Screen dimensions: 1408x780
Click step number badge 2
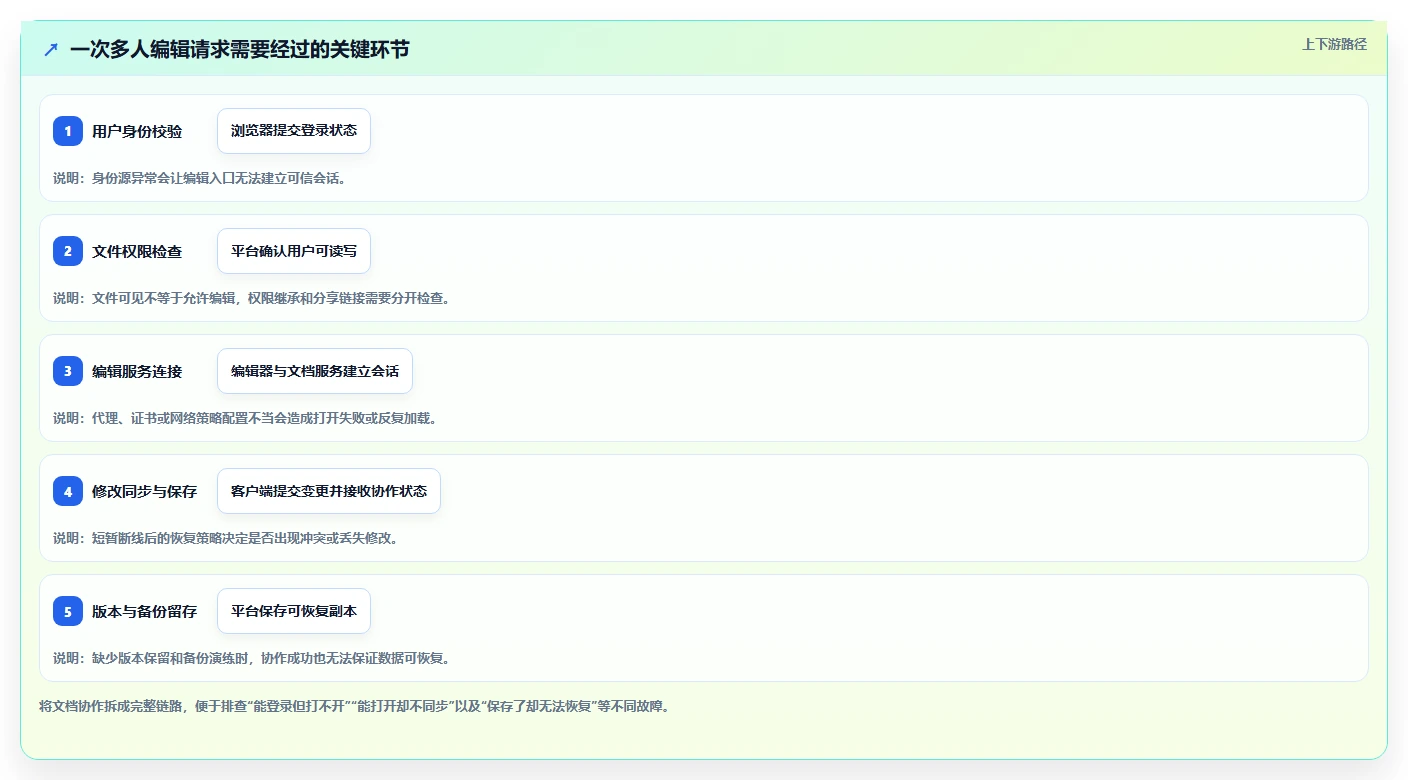68,251
